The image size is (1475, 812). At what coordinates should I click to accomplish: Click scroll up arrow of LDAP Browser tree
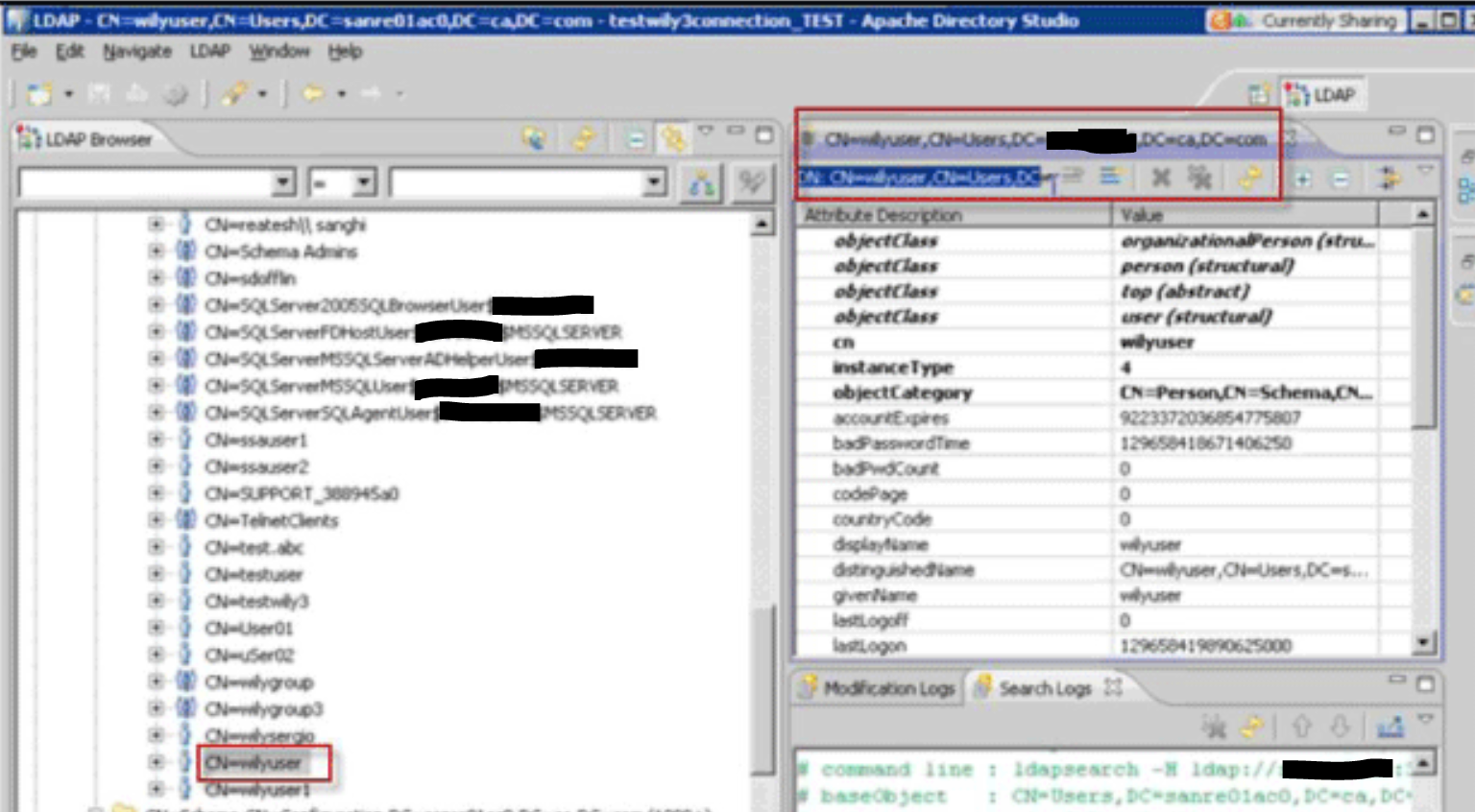click(x=762, y=224)
